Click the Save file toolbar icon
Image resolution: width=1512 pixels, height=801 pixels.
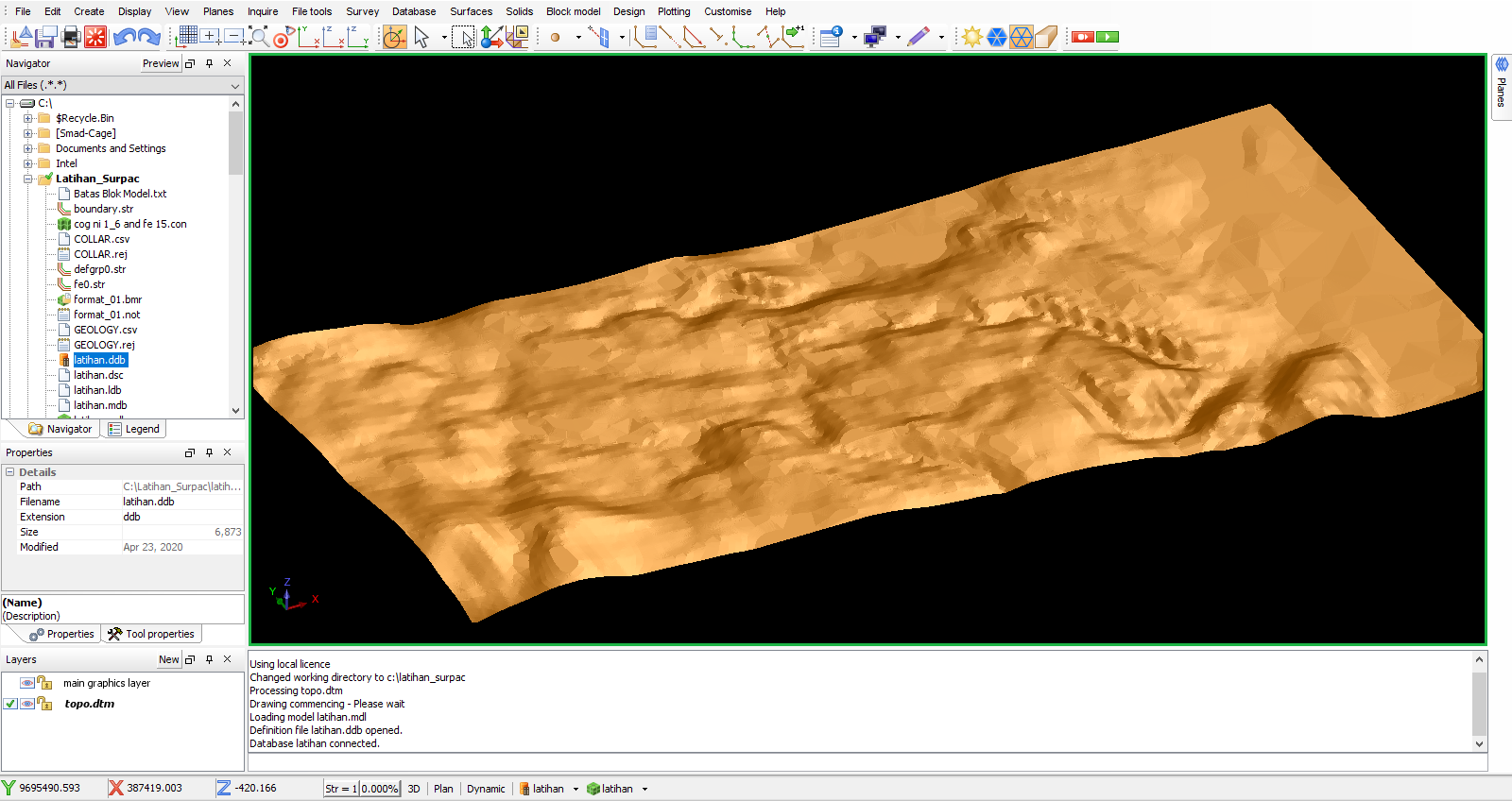pos(45,37)
